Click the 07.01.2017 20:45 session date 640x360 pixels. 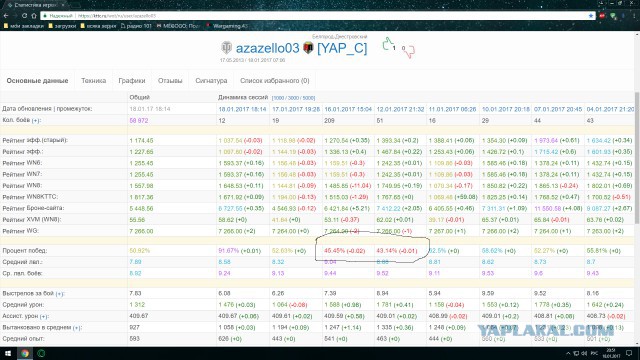[558, 109]
